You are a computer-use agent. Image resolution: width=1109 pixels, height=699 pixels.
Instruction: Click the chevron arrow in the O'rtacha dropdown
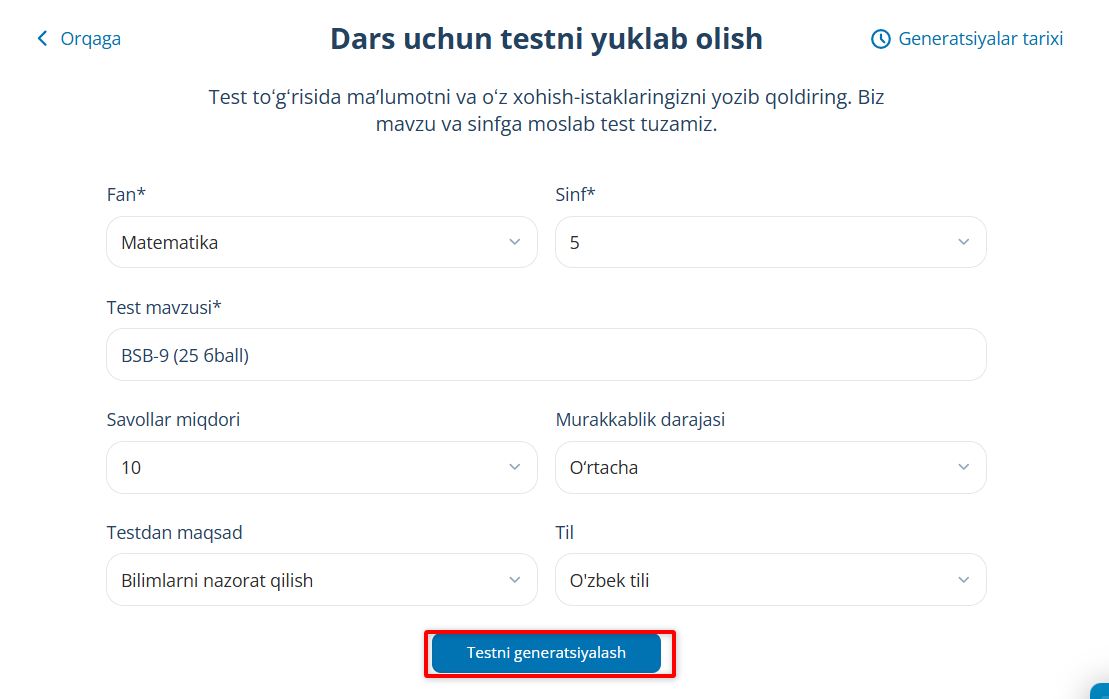coord(964,467)
